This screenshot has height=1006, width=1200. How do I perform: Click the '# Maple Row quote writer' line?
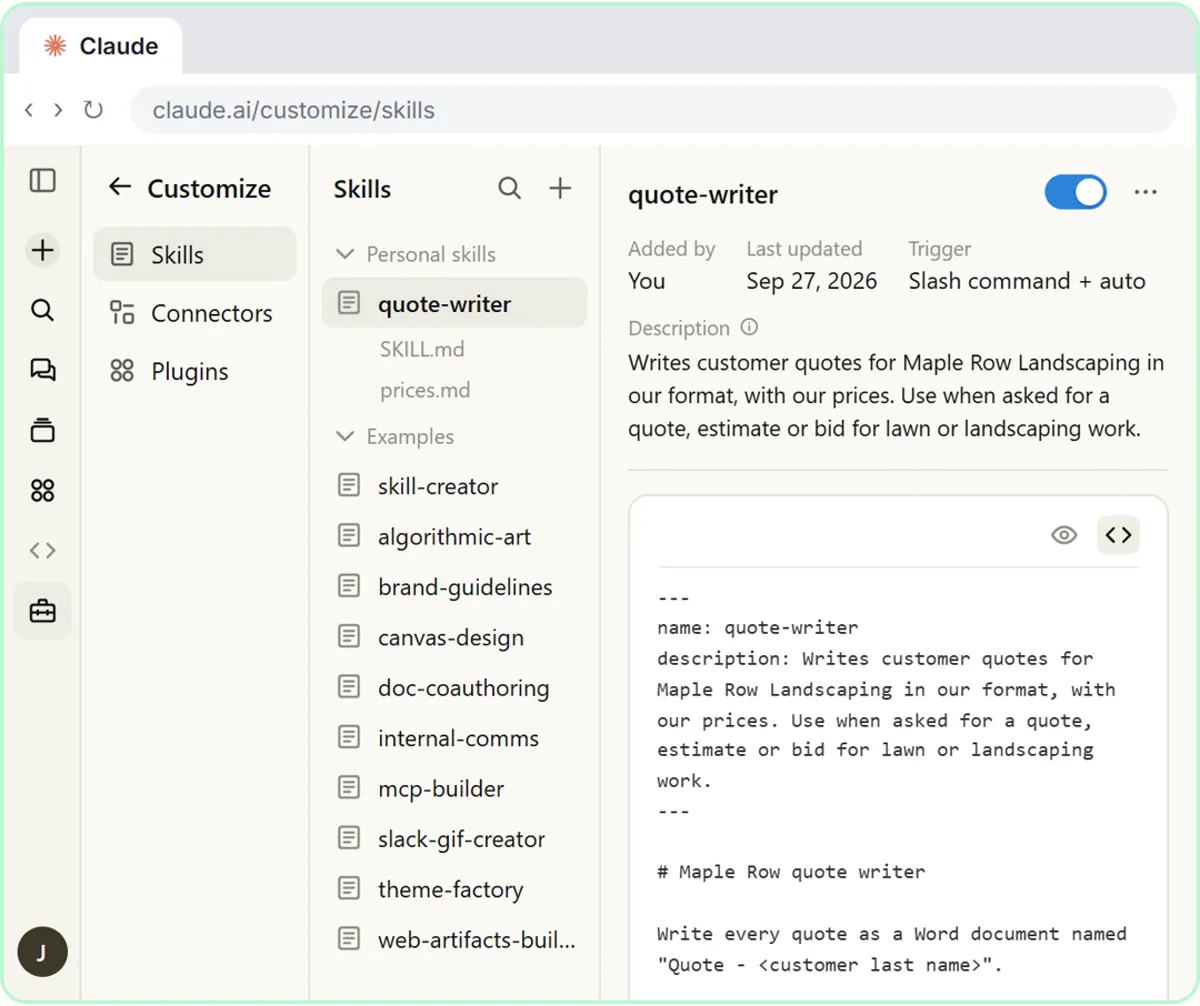click(791, 871)
